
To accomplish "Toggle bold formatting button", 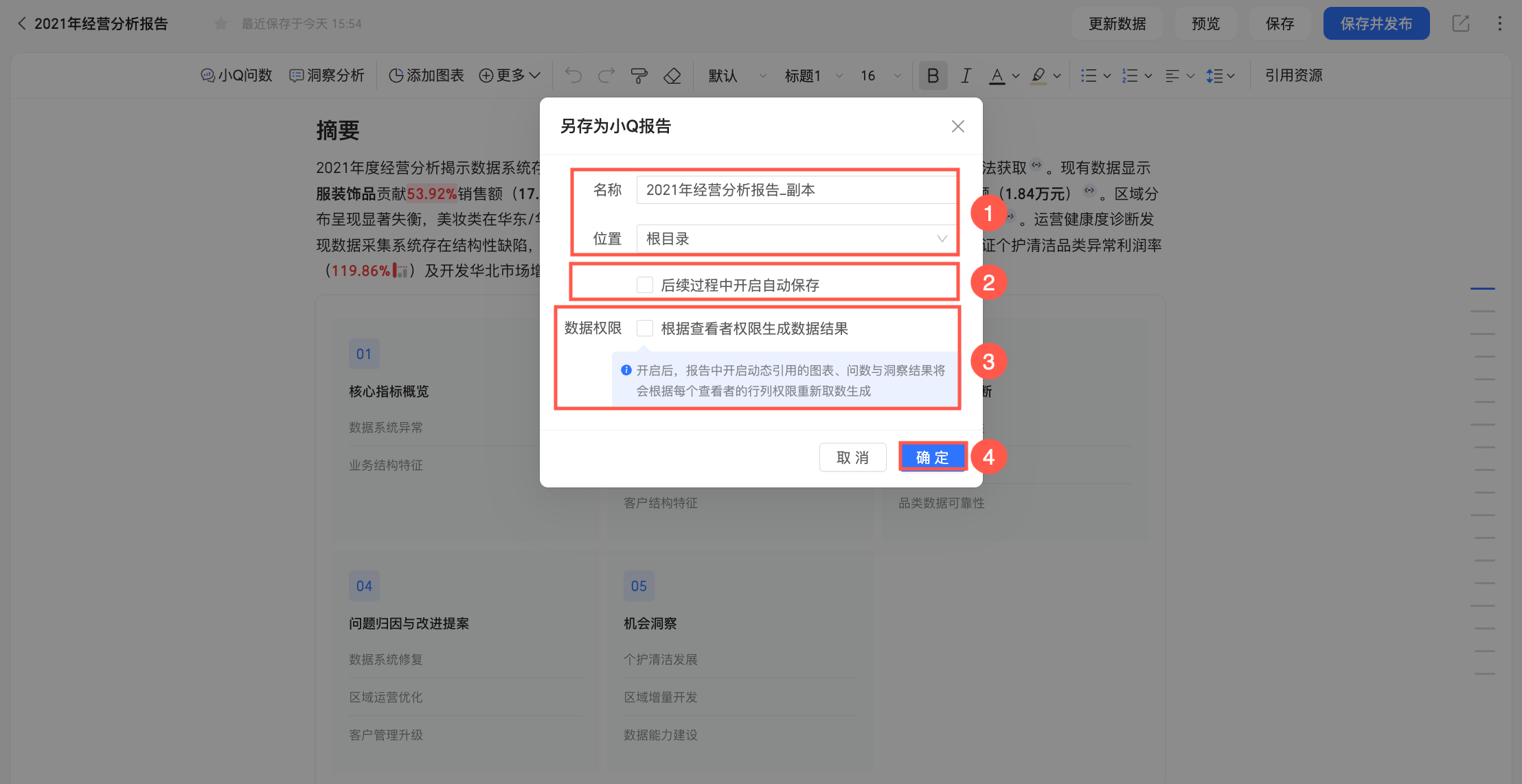I will click(x=933, y=76).
